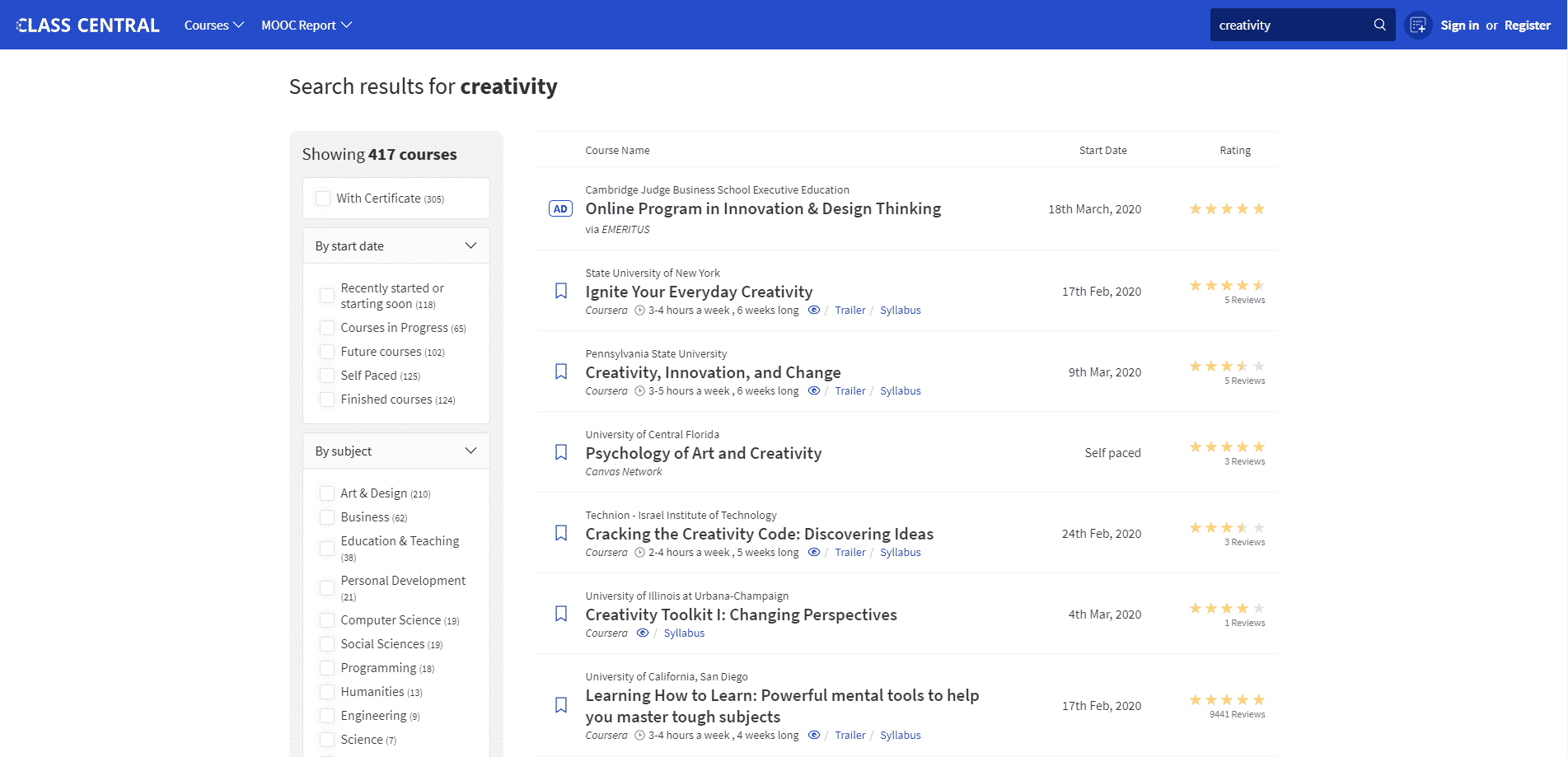Enable the With Certificate filter

click(x=323, y=199)
